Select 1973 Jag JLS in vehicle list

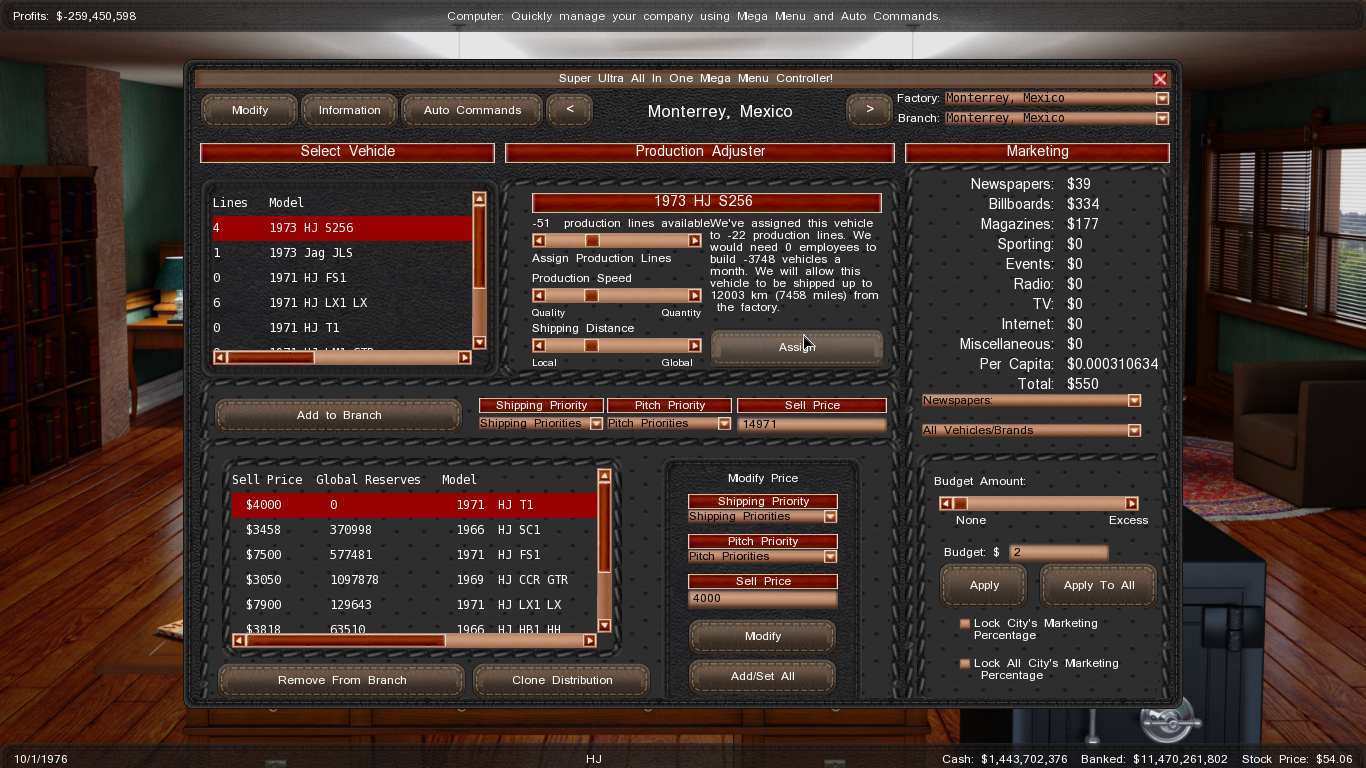(x=310, y=253)
